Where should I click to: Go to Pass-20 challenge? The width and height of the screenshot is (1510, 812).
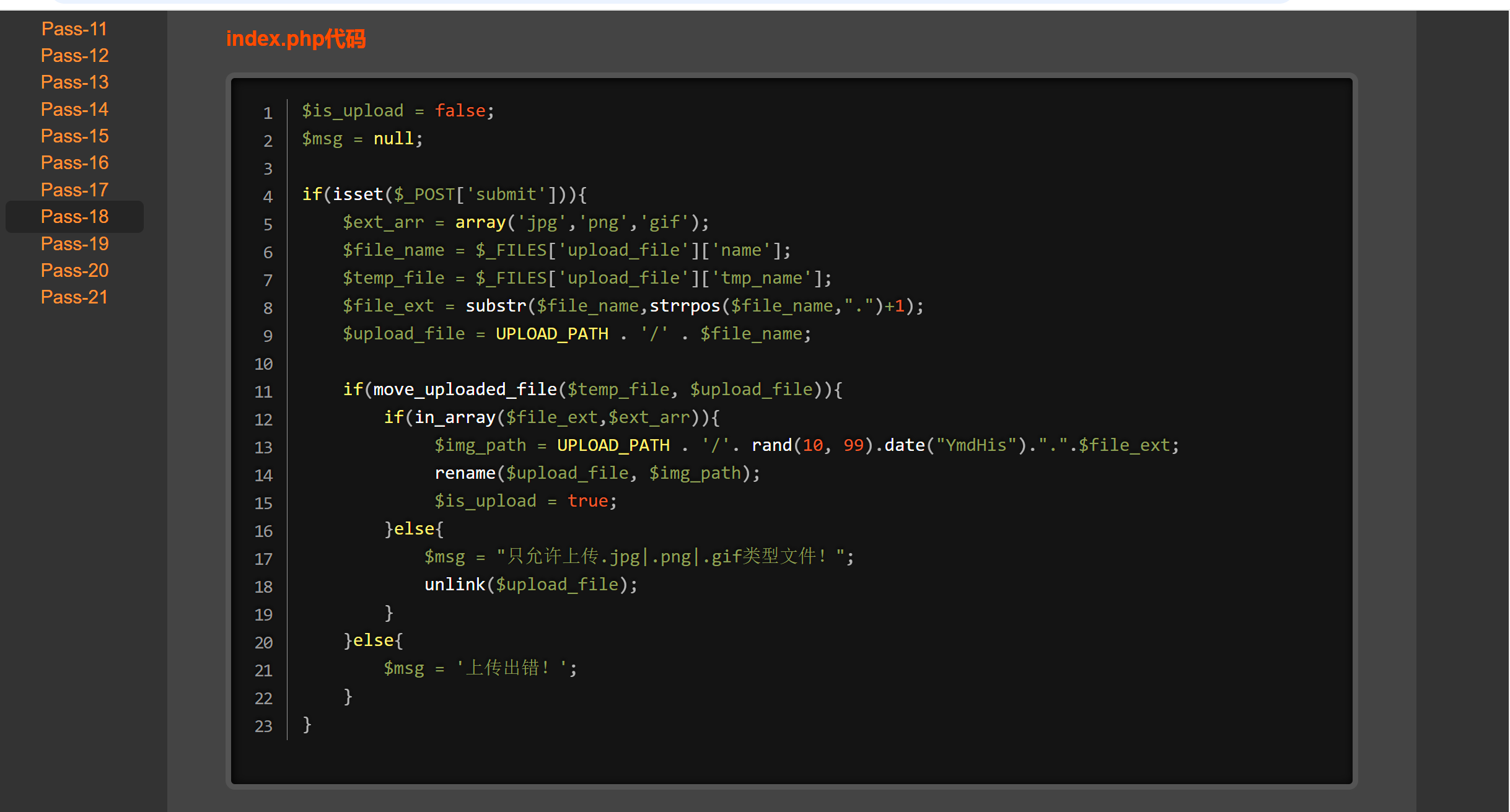pyautogui.click(x=74, y=271)
